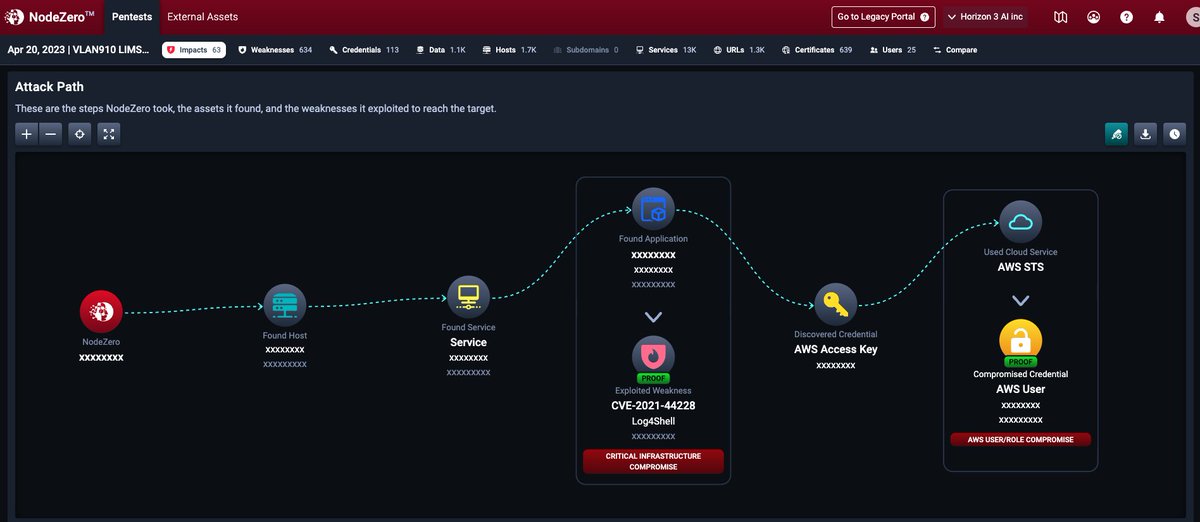Open the map icon in header
Viewport: 1200px width, 522px height.
pyautogui.click(x=1061, y=17)
